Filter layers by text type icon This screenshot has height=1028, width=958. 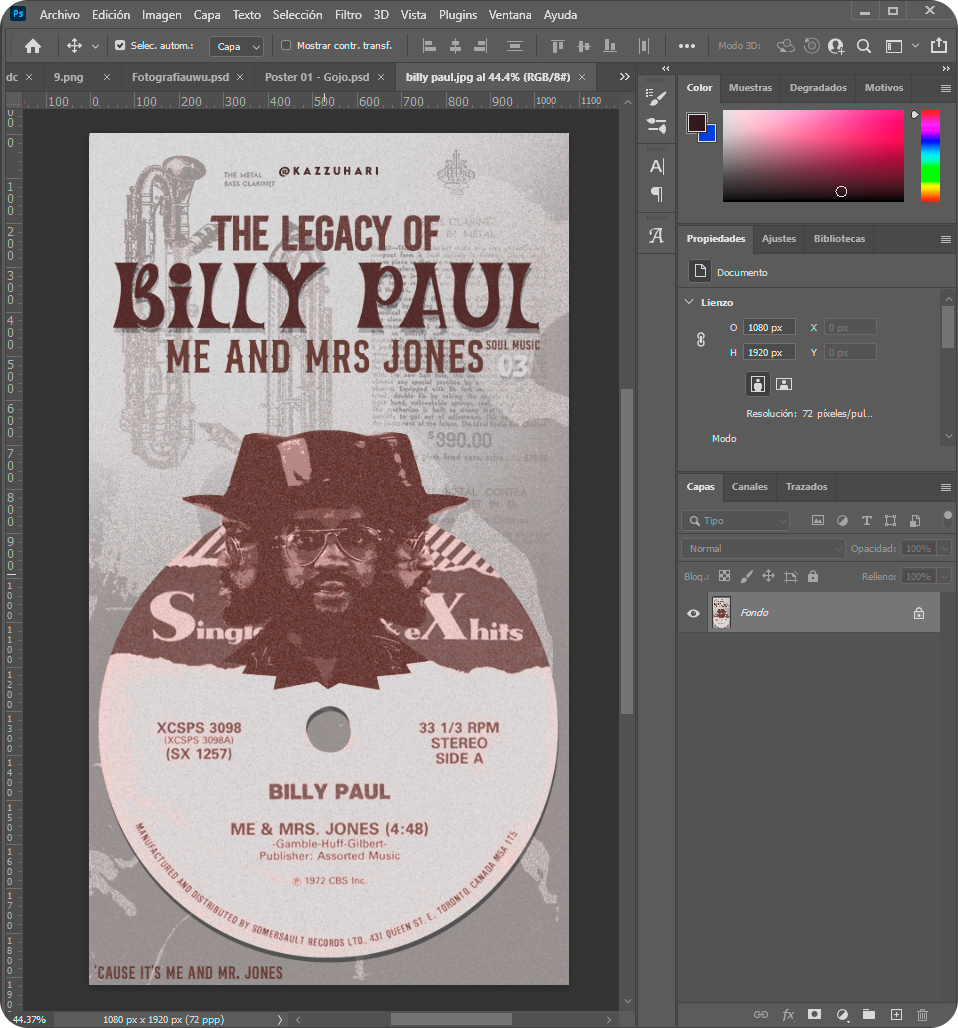point(866,521)
